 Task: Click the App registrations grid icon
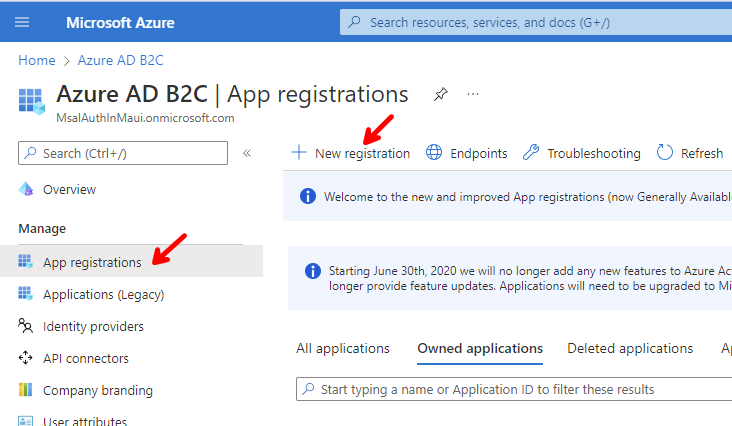25,262
